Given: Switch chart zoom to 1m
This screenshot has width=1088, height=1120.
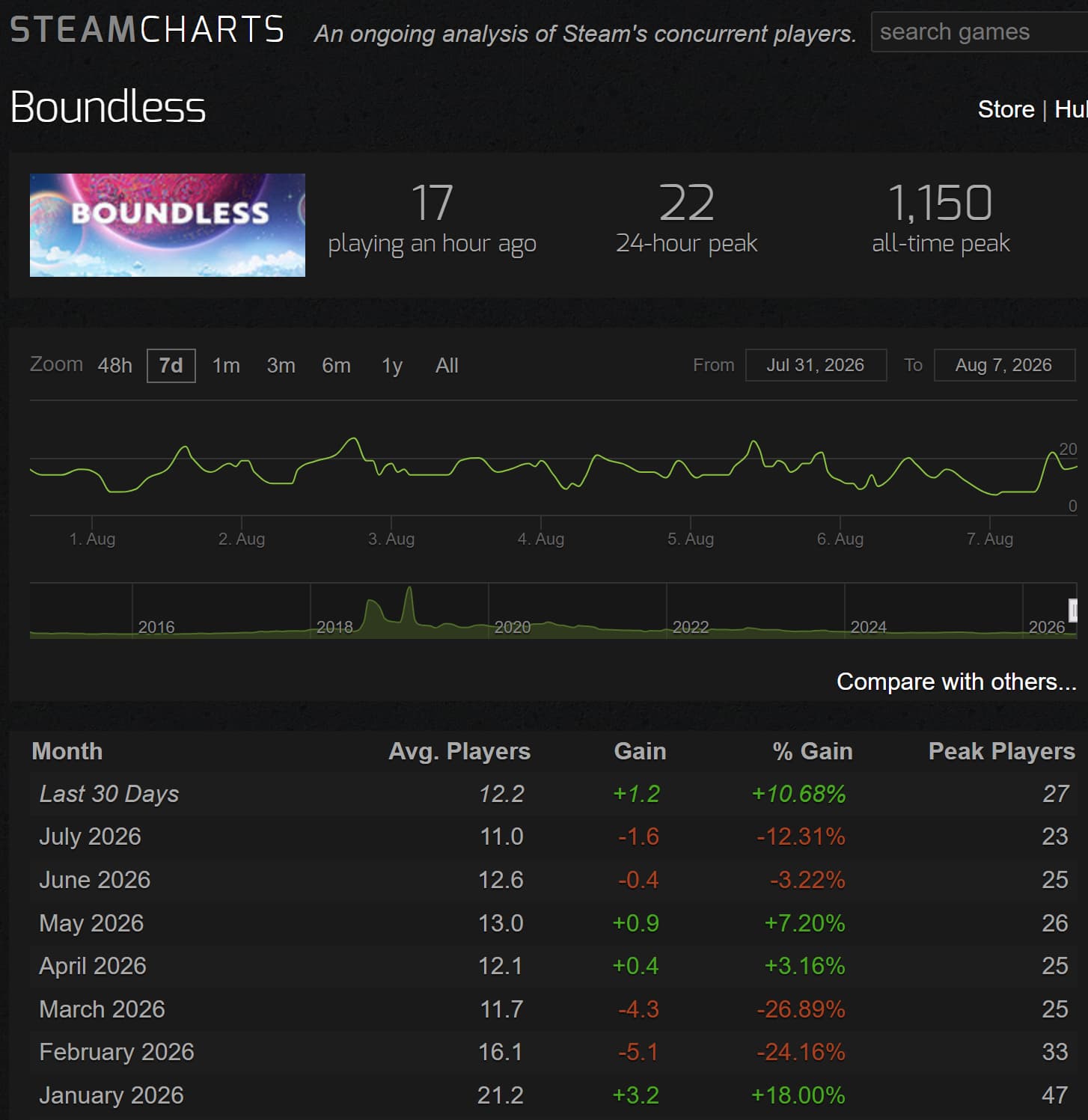Looking at the screenshot, I should click(226, 366).
